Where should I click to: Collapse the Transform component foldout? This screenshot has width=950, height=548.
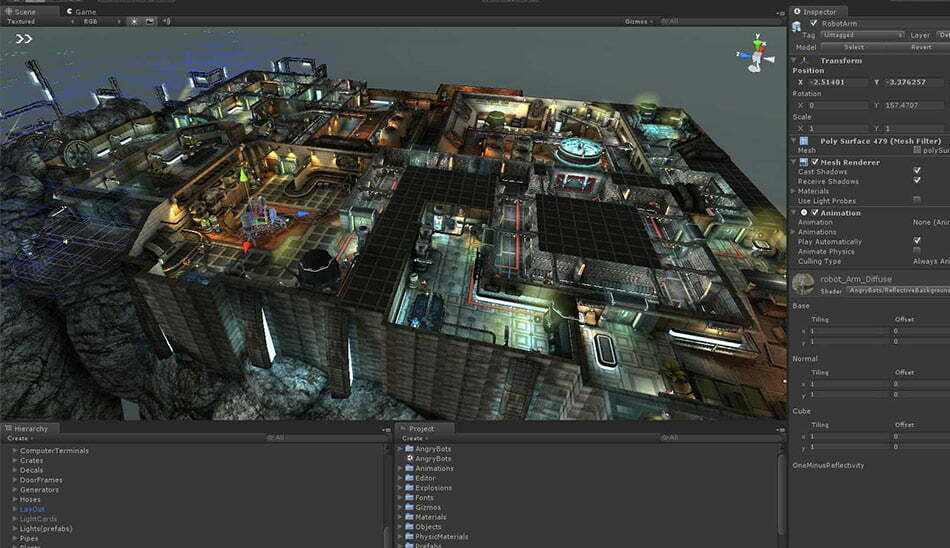point(794,61)
